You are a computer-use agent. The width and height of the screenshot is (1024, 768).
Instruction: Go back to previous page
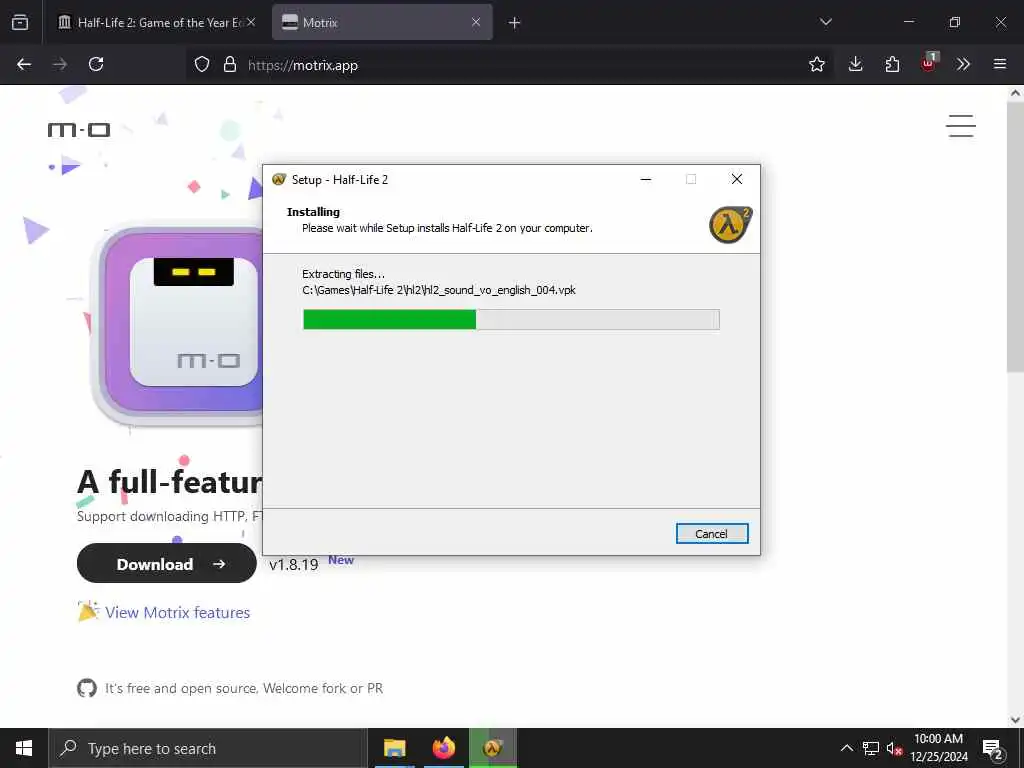tap(24, 64)
